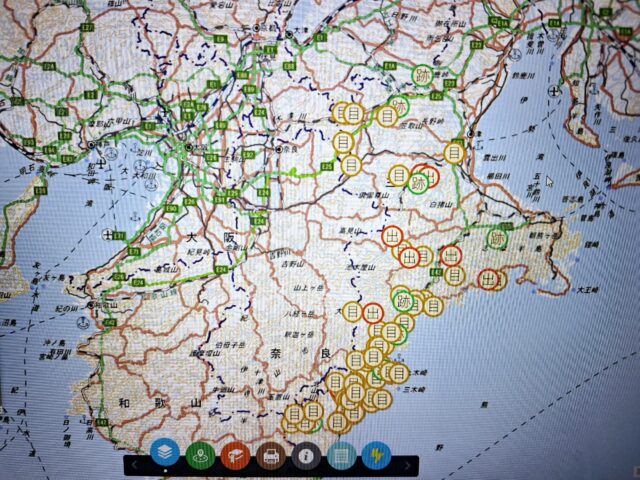Select the blue lightning bolt icon
The image size is (640, 480).
pos(376,456)
